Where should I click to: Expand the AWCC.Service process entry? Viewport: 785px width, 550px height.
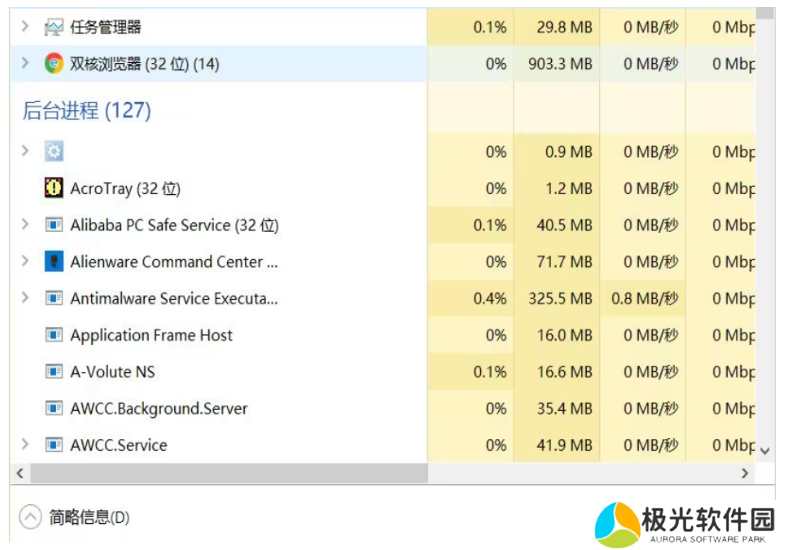coord(25,445)
